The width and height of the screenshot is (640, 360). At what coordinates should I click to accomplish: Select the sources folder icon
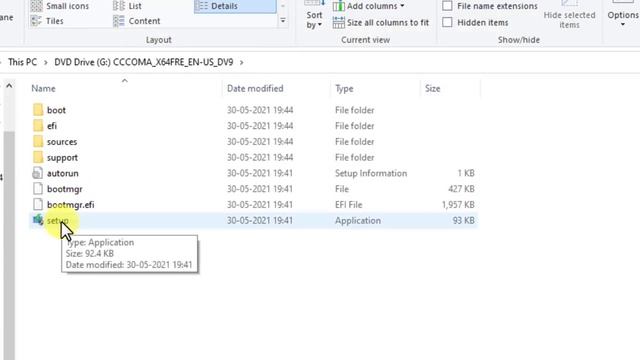click(x=38, y=142)
